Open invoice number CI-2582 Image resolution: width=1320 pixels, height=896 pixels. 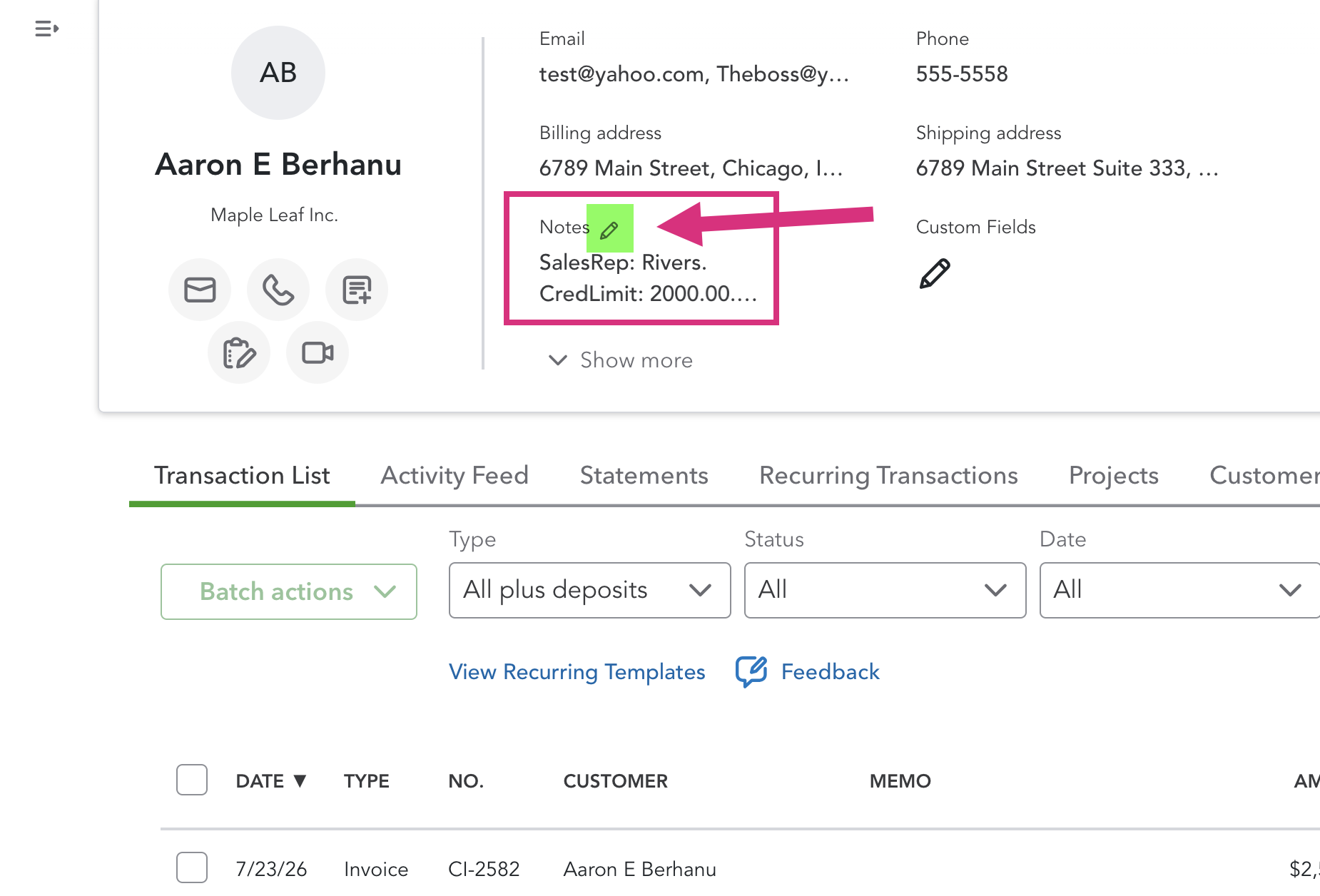click(484, 869)
